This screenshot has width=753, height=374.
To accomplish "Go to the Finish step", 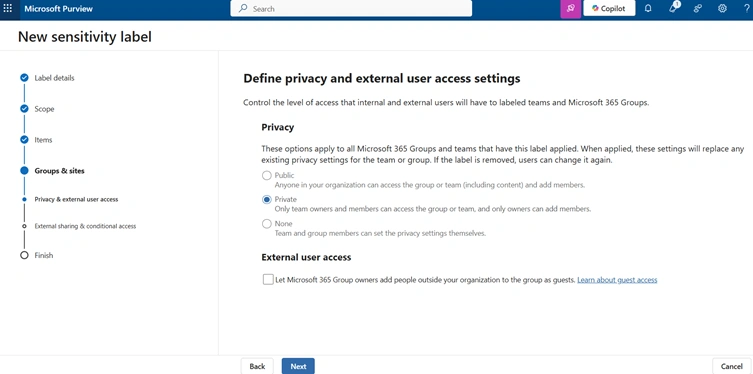I will point(44,255).
